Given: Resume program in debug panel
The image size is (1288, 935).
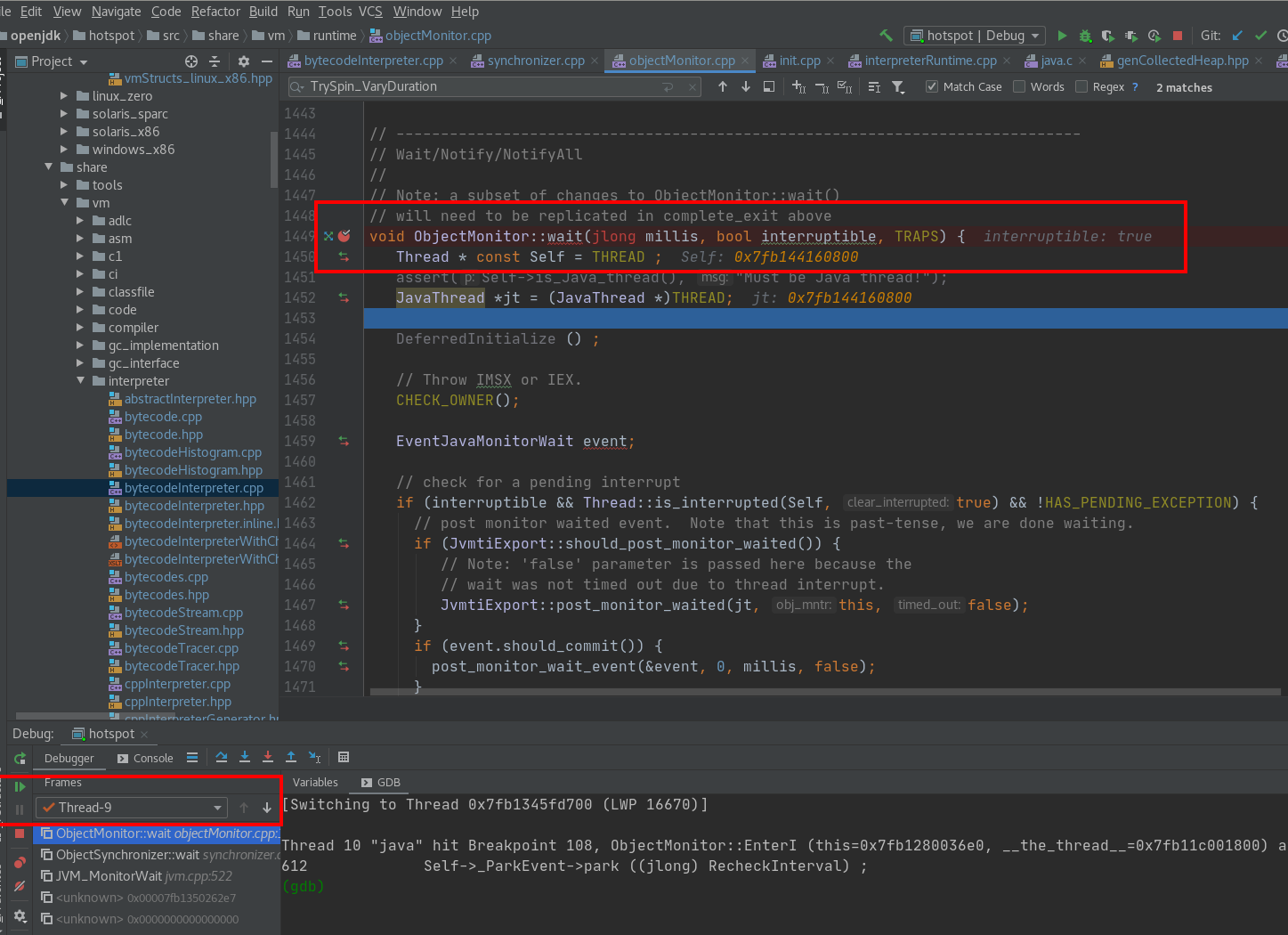Looking at the screenshot, I should coord(20,786).
